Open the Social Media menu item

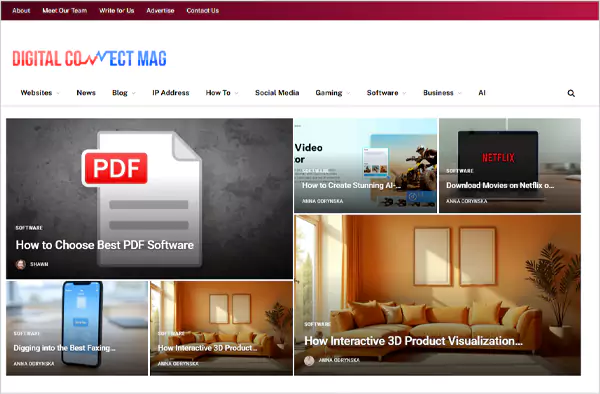pyautogui.click(x=277, y=93)
